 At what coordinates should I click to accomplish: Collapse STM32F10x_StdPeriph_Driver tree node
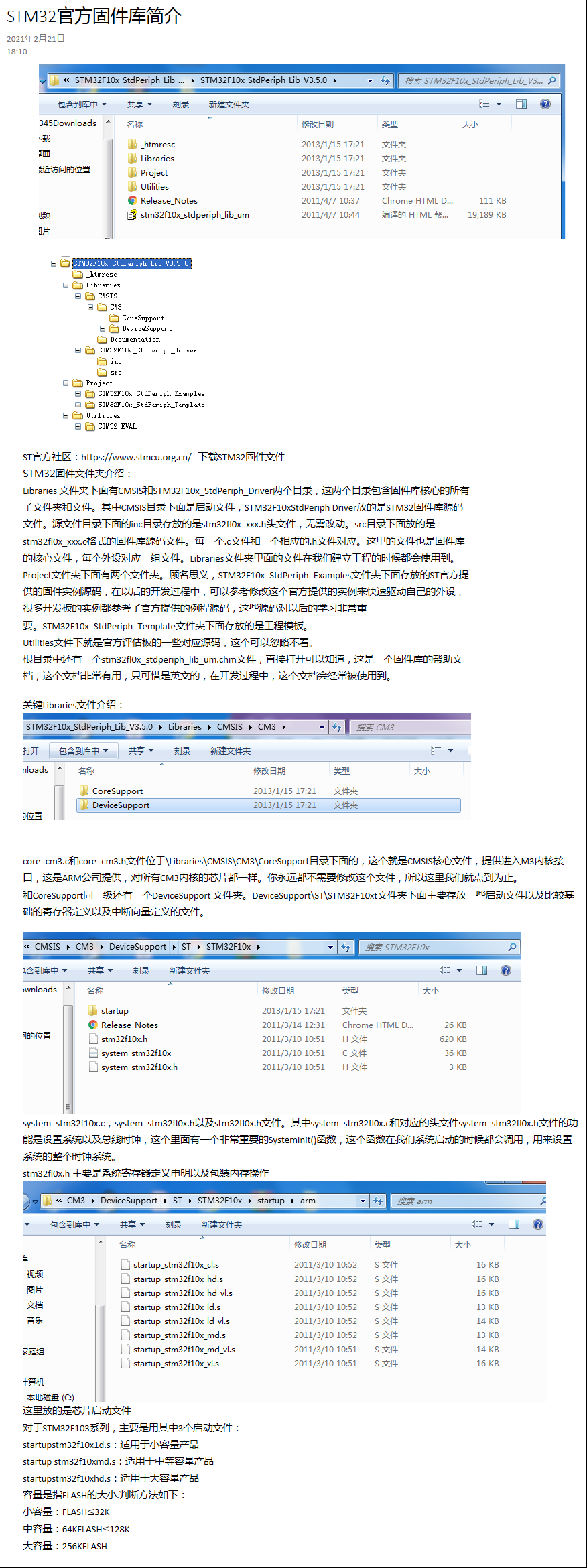(x=78, y=350)
